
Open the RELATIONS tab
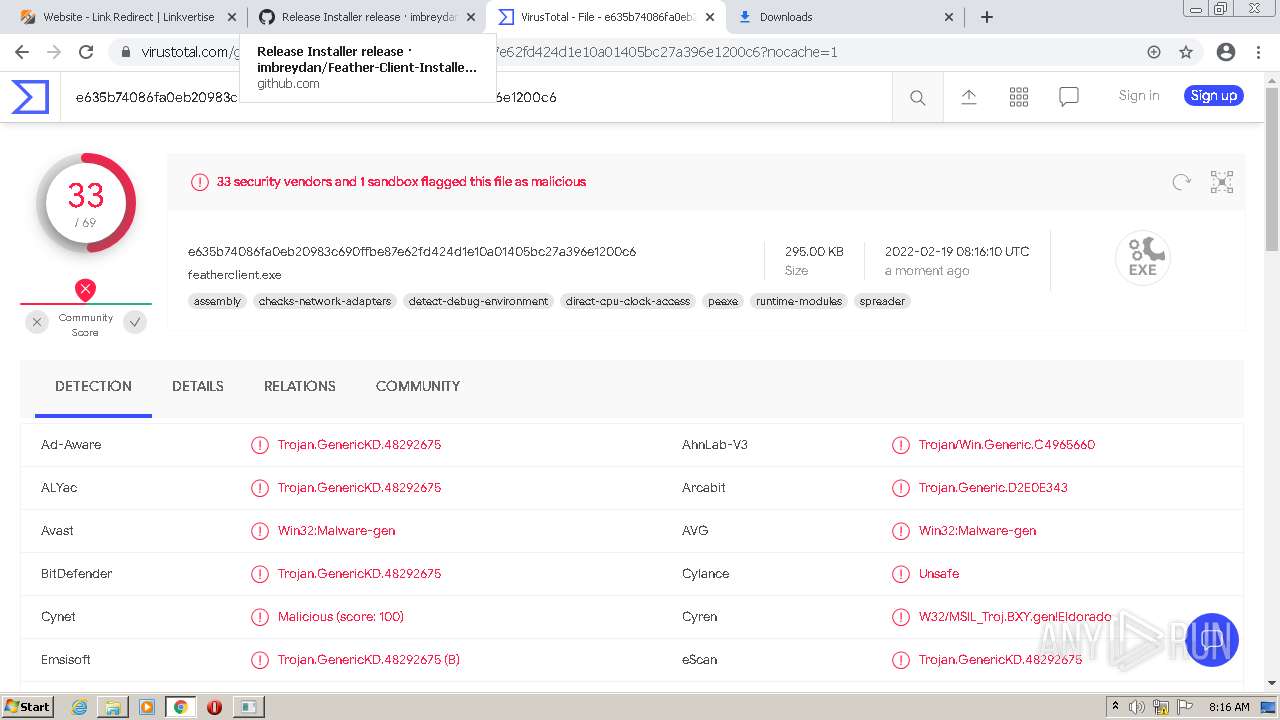click(x=300, y=386)
